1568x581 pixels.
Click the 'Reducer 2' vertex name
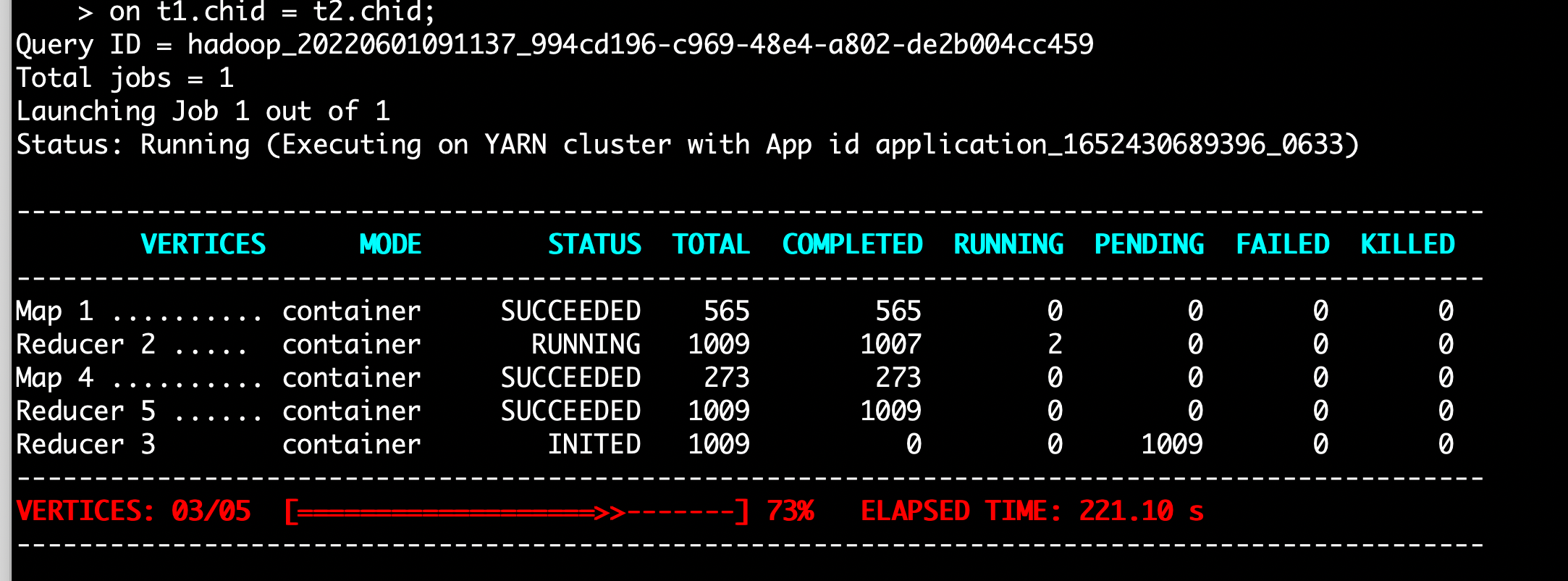[x=85, y=344]
